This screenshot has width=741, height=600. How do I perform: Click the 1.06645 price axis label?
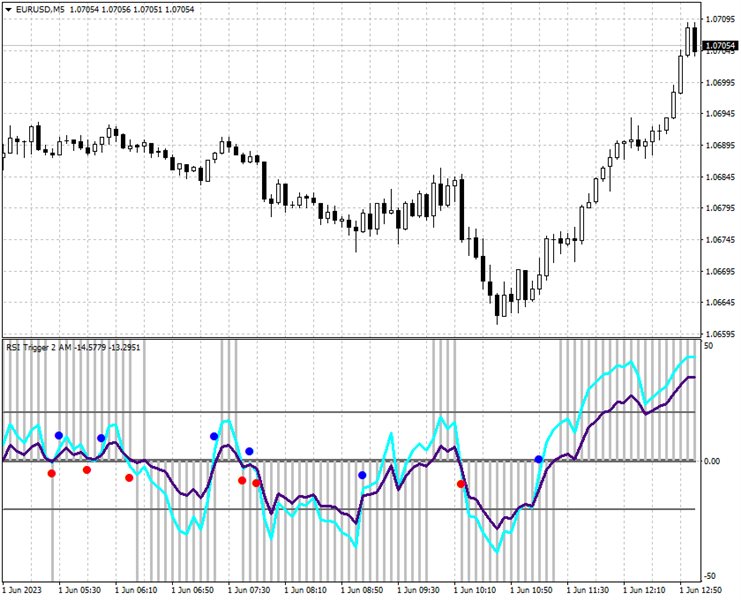[720, 303]
